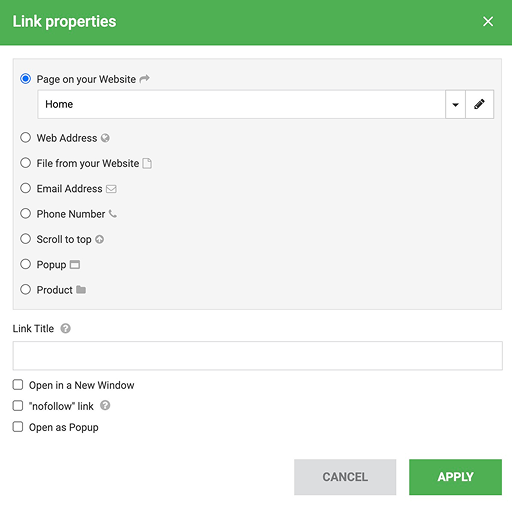512x507 pixels.
Task: Enable Open in a New Window
Action: click(18, 385)
